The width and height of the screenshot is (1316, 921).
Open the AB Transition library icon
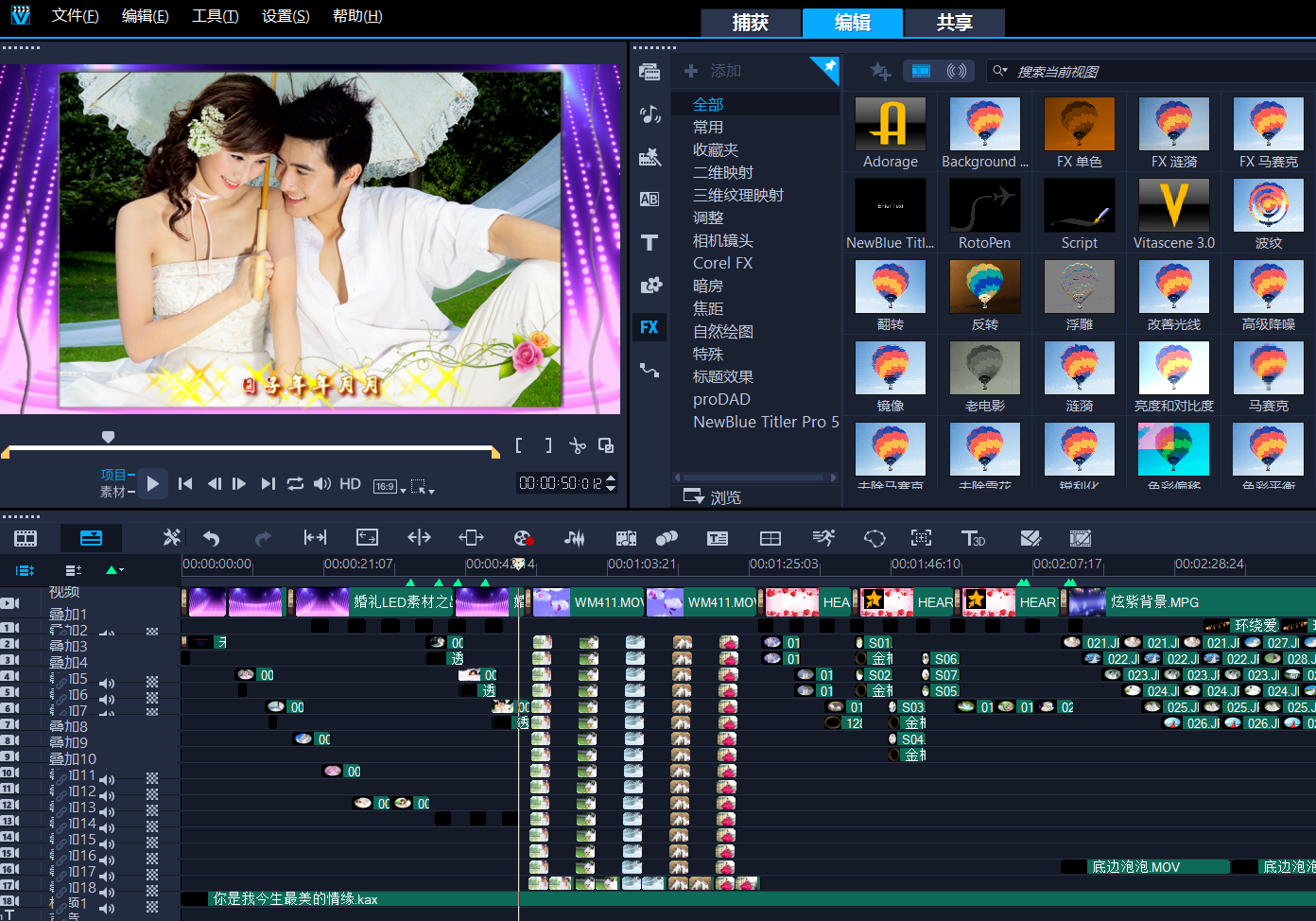click(x=649, y=200)
